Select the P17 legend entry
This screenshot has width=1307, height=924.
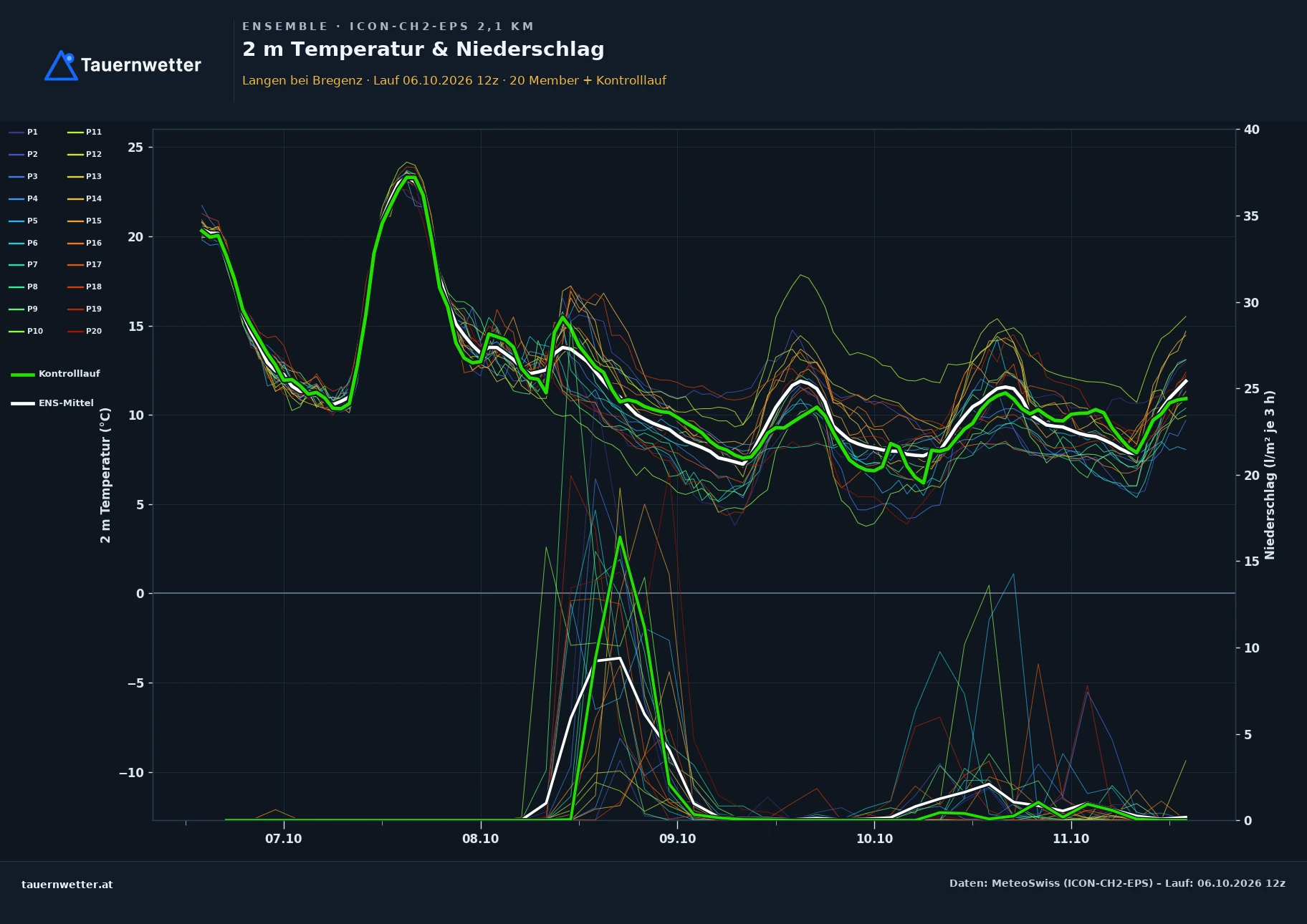pos(85,264)
